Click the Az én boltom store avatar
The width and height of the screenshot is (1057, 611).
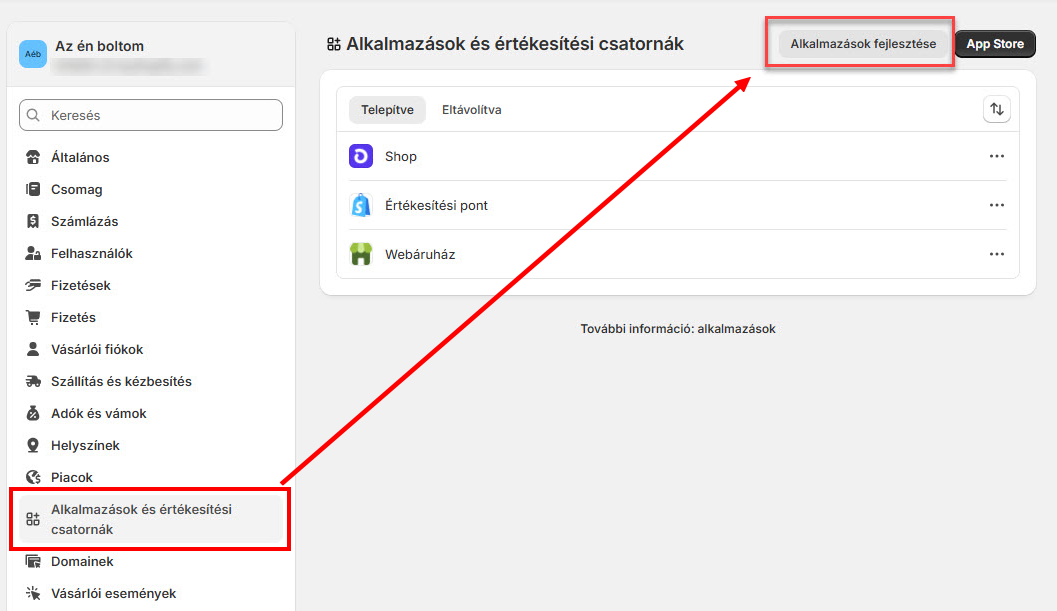[33, 55]
